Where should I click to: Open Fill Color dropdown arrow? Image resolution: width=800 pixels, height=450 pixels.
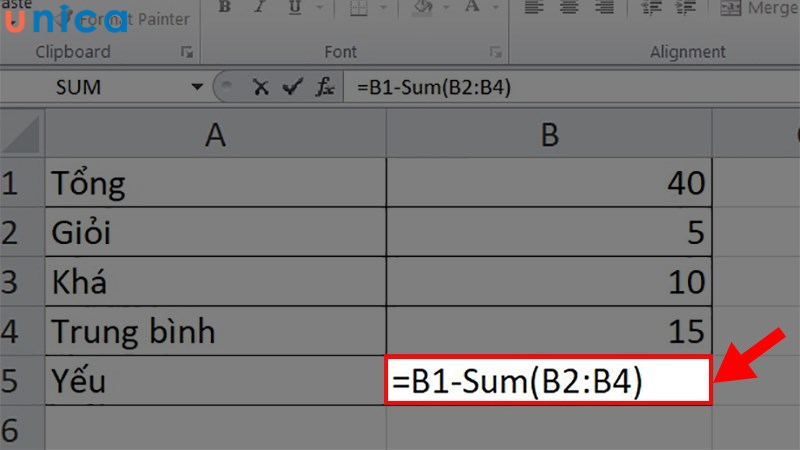[x=446, y=7]
